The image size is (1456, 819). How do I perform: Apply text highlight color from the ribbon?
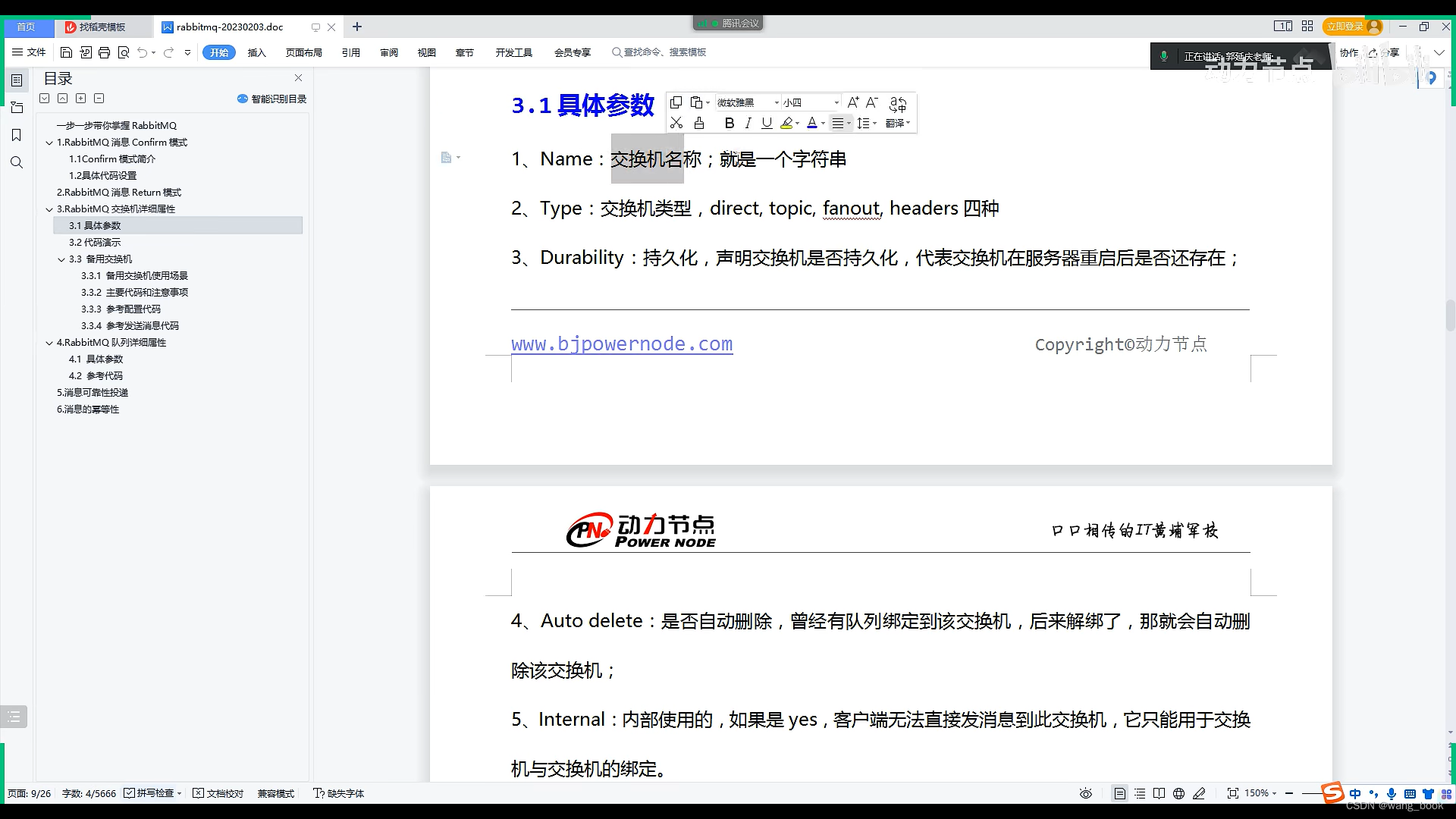787,123
